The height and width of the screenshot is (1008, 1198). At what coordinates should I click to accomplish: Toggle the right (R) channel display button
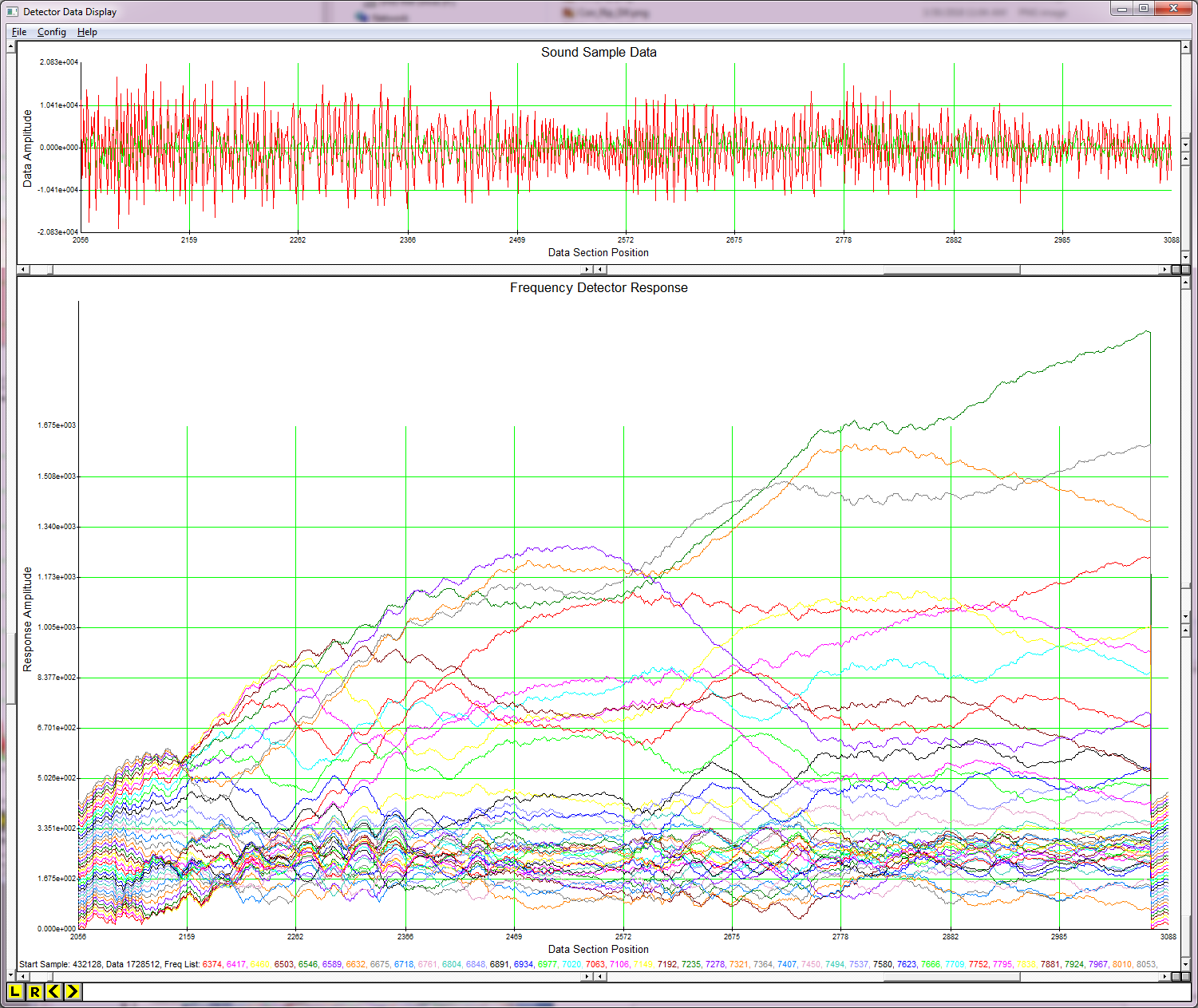pyautogui.click(x=36, y=993)
